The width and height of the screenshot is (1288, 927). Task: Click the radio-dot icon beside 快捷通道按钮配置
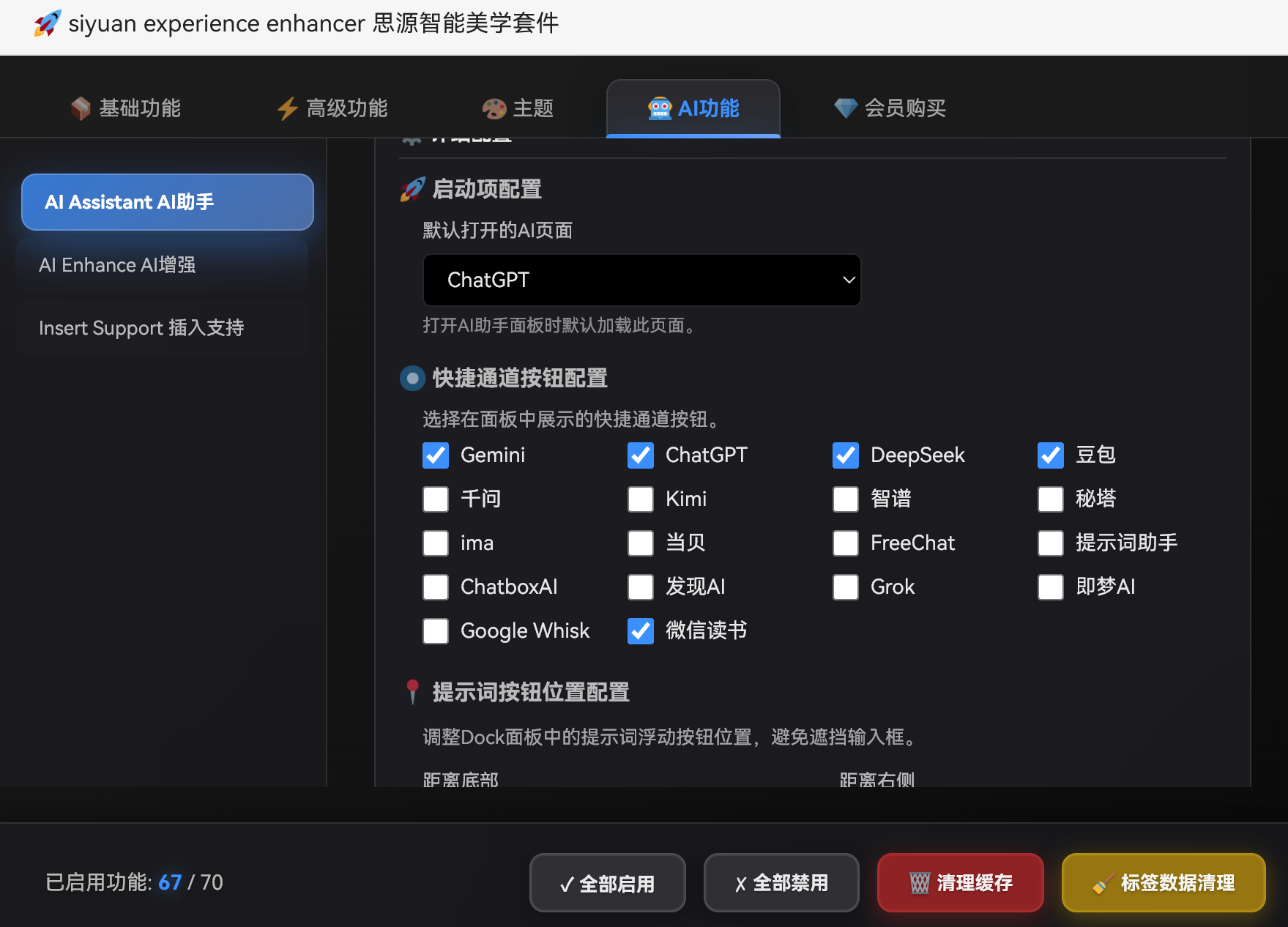(x=412, y=379)
